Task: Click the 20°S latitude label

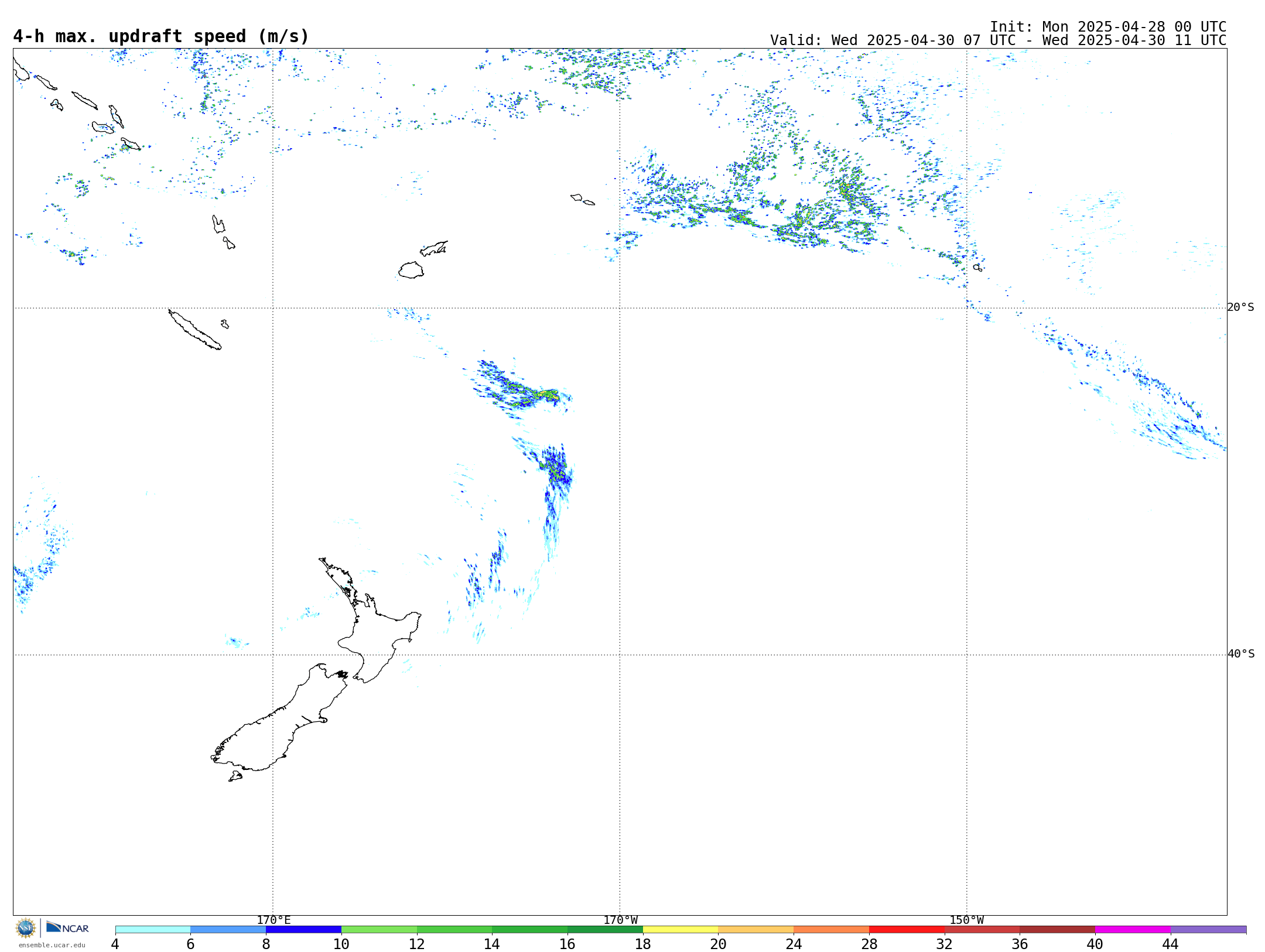Action: [x=1240, y=307]
